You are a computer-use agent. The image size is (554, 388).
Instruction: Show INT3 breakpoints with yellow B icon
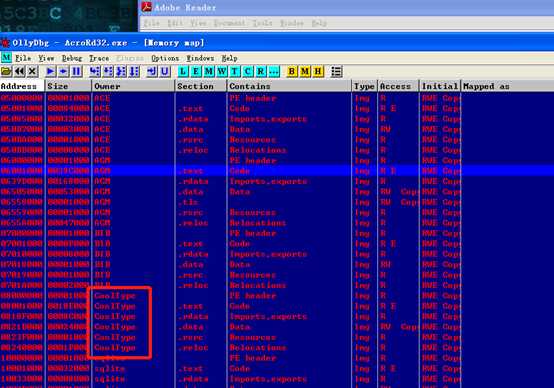point(292,72)
